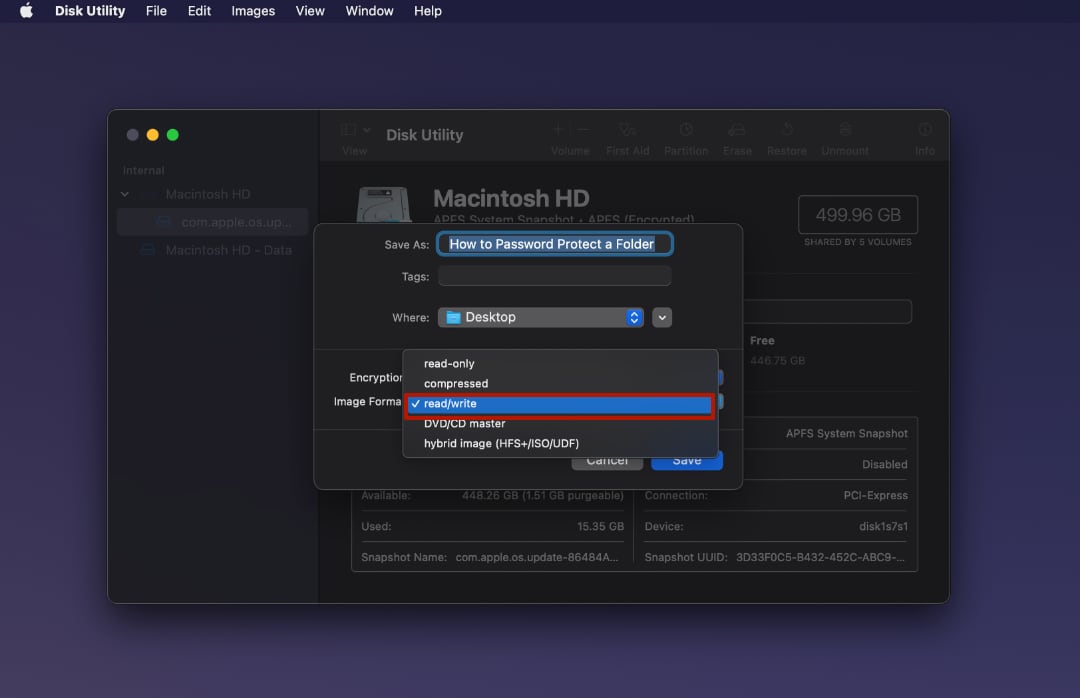The height and width of the screenshot is (698, 1080).
Task: Click the com.apple.os.update snapshot name value
Action: pyautogui.click(x=537, y=557)
